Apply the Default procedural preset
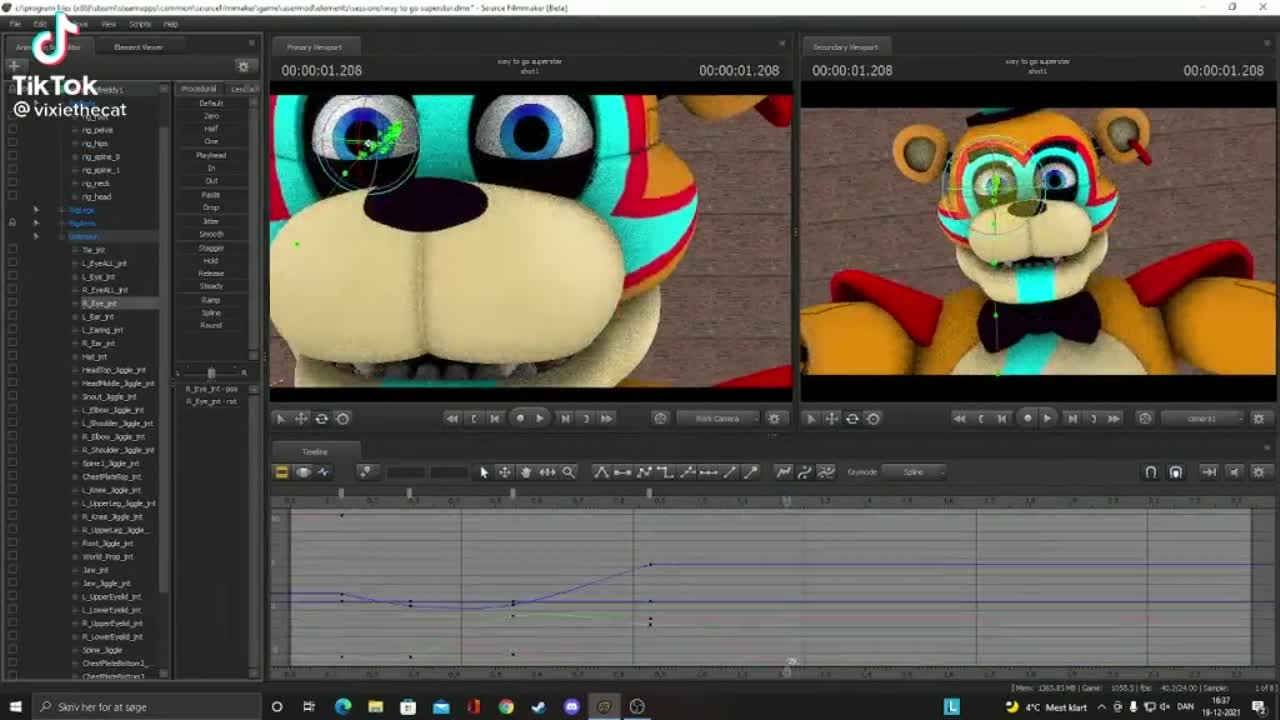1280x720 pixels. (x=211, y=103)
